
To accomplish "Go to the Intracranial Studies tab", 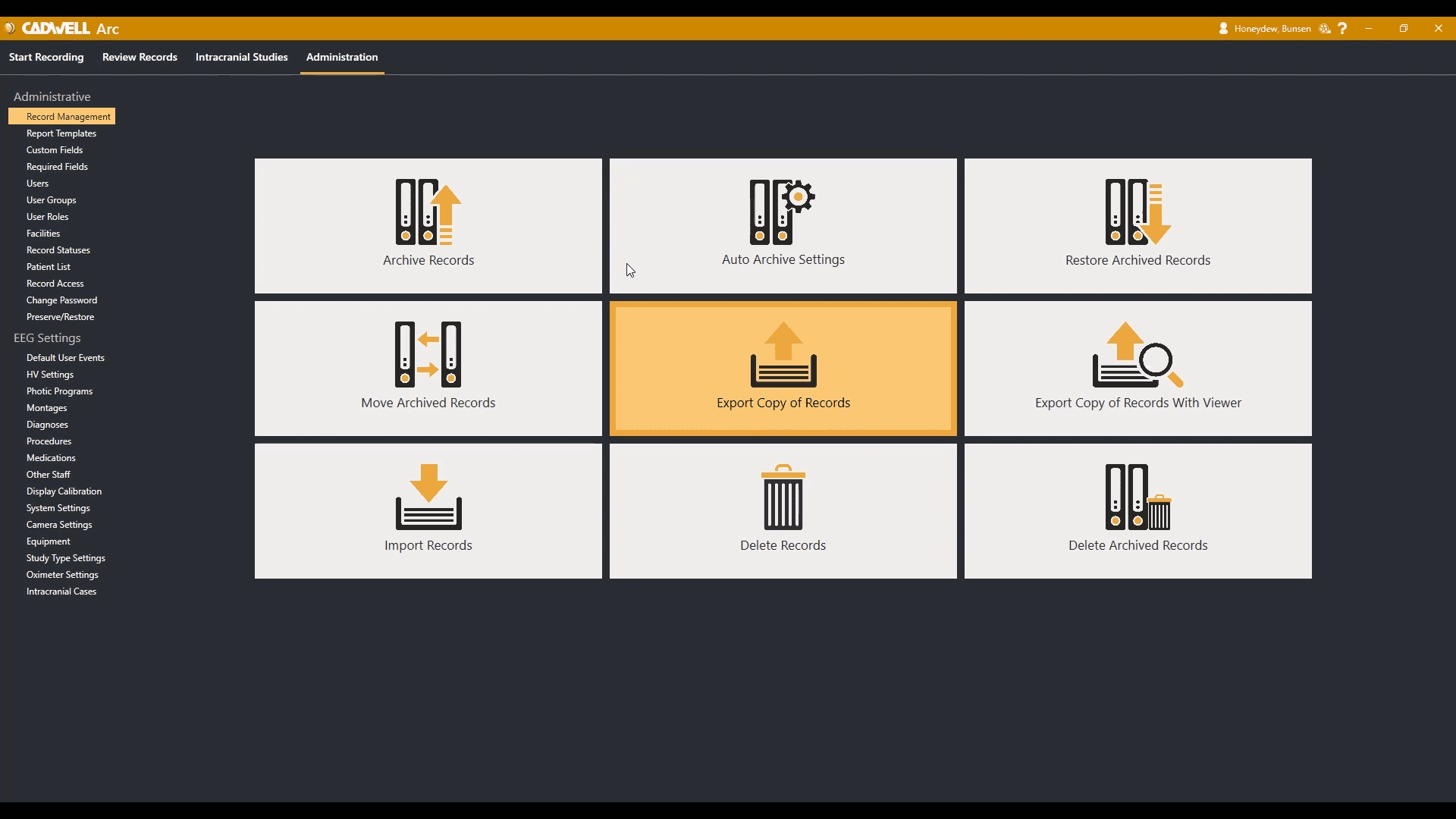I will (x=241, y=57).
